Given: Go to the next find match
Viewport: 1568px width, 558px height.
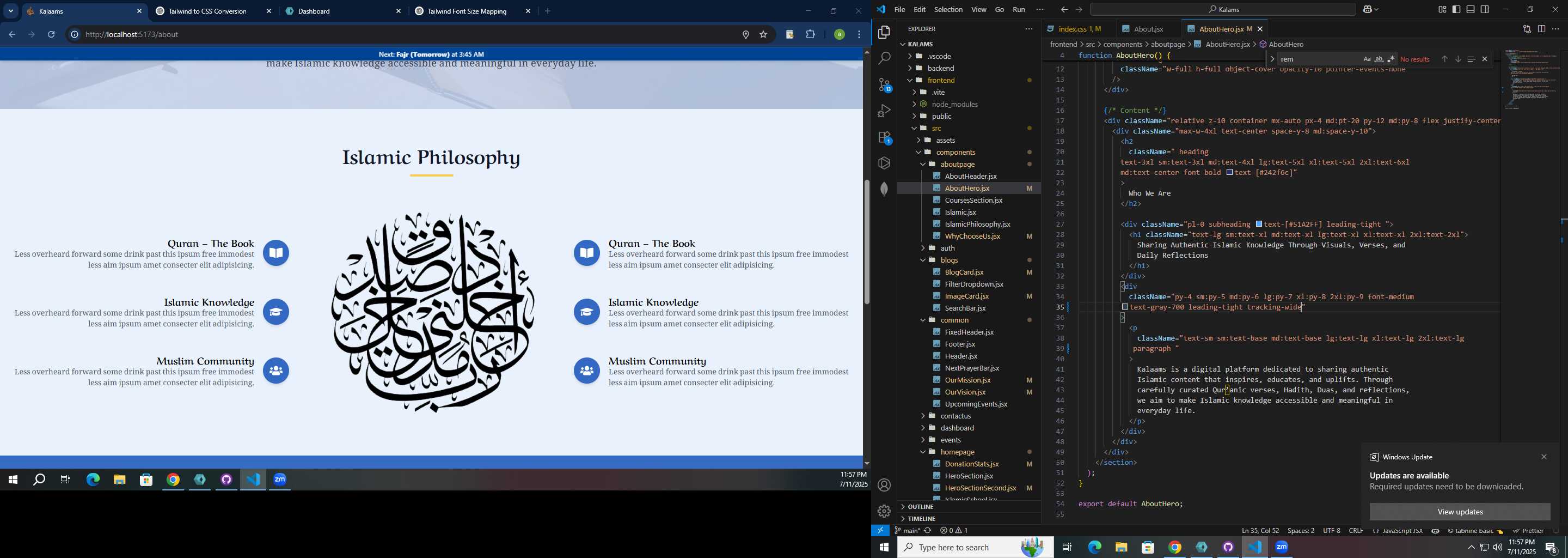Looking at the screenshot, I should click(x=1458, y=59).
